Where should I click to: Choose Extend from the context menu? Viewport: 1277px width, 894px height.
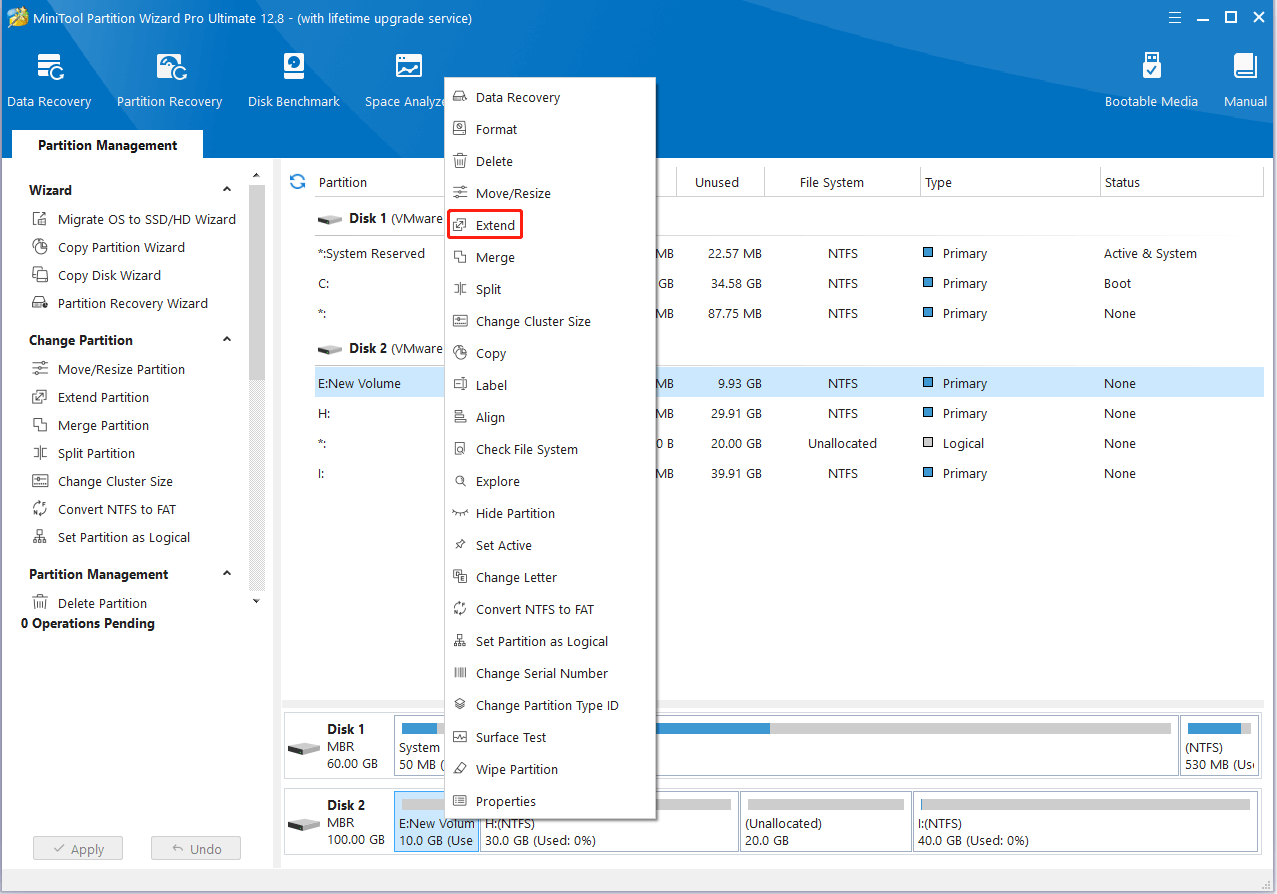click(495, 225)
